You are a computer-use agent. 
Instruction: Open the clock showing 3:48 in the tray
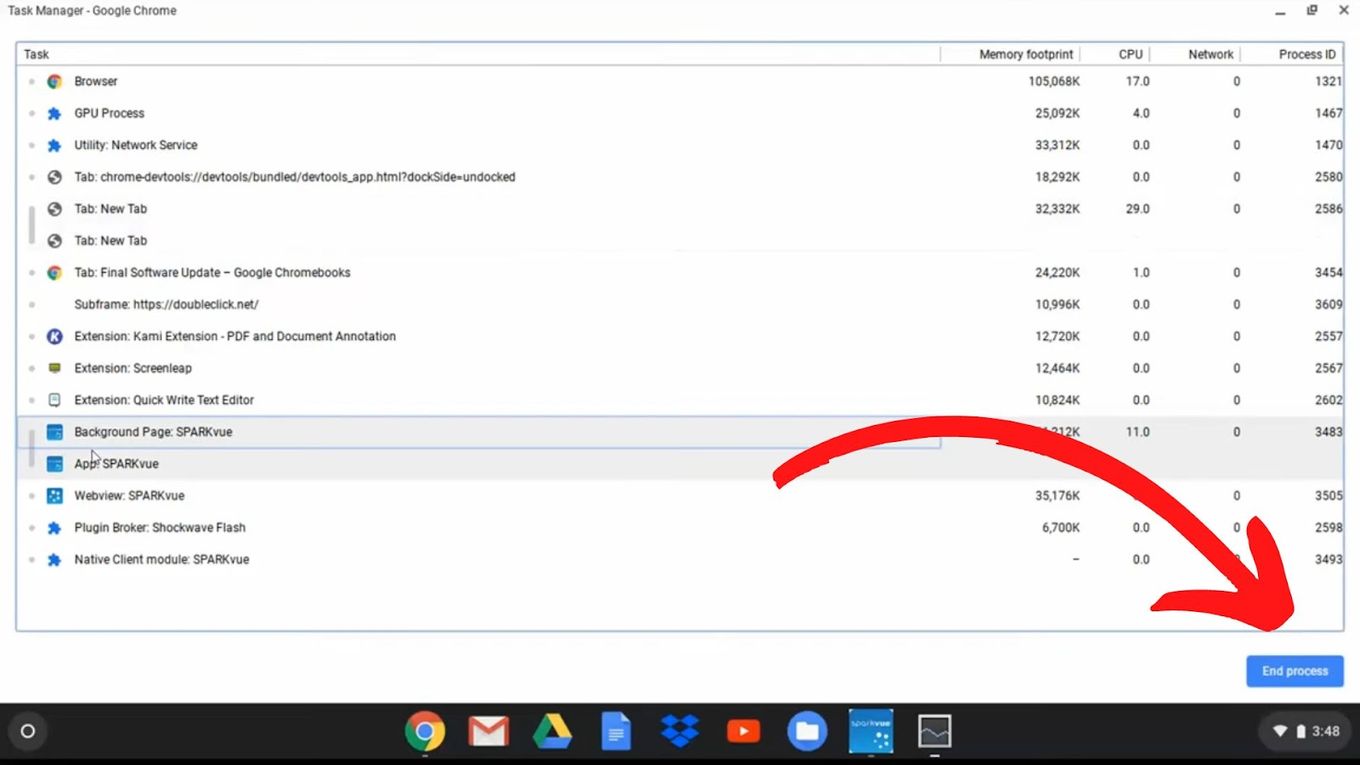point(1326,731)
